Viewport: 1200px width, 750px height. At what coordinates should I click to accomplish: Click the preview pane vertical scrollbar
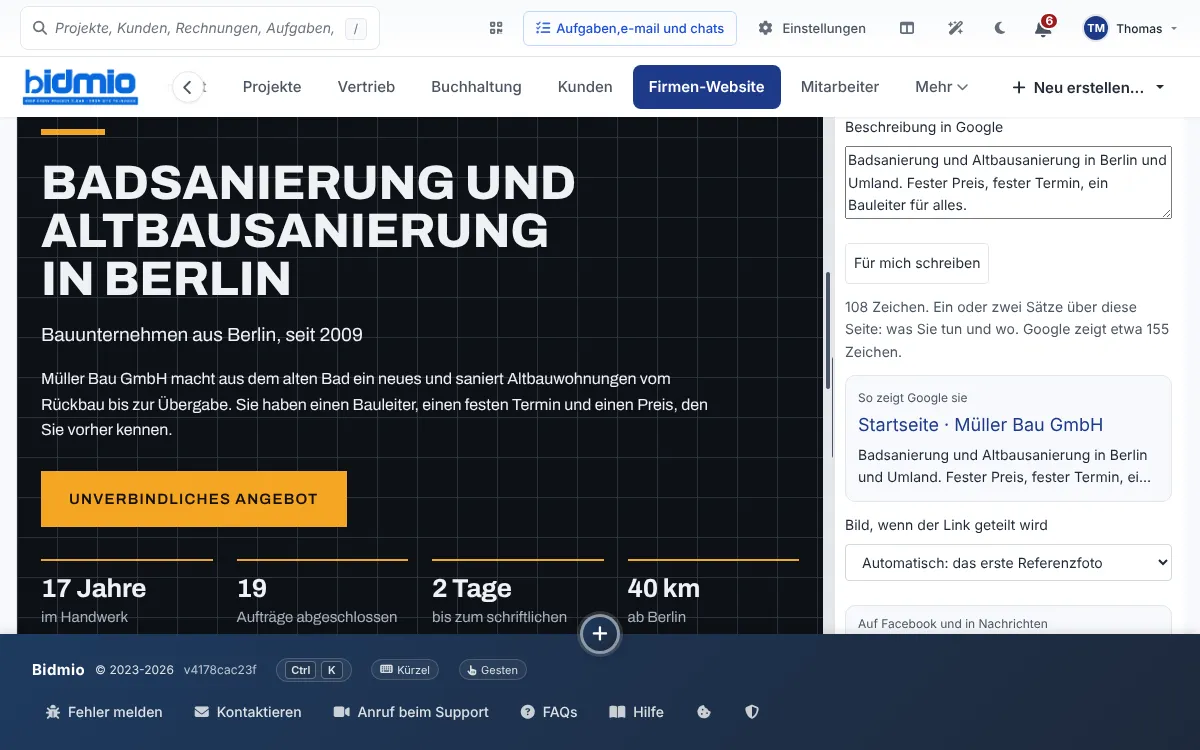[828, 330]
